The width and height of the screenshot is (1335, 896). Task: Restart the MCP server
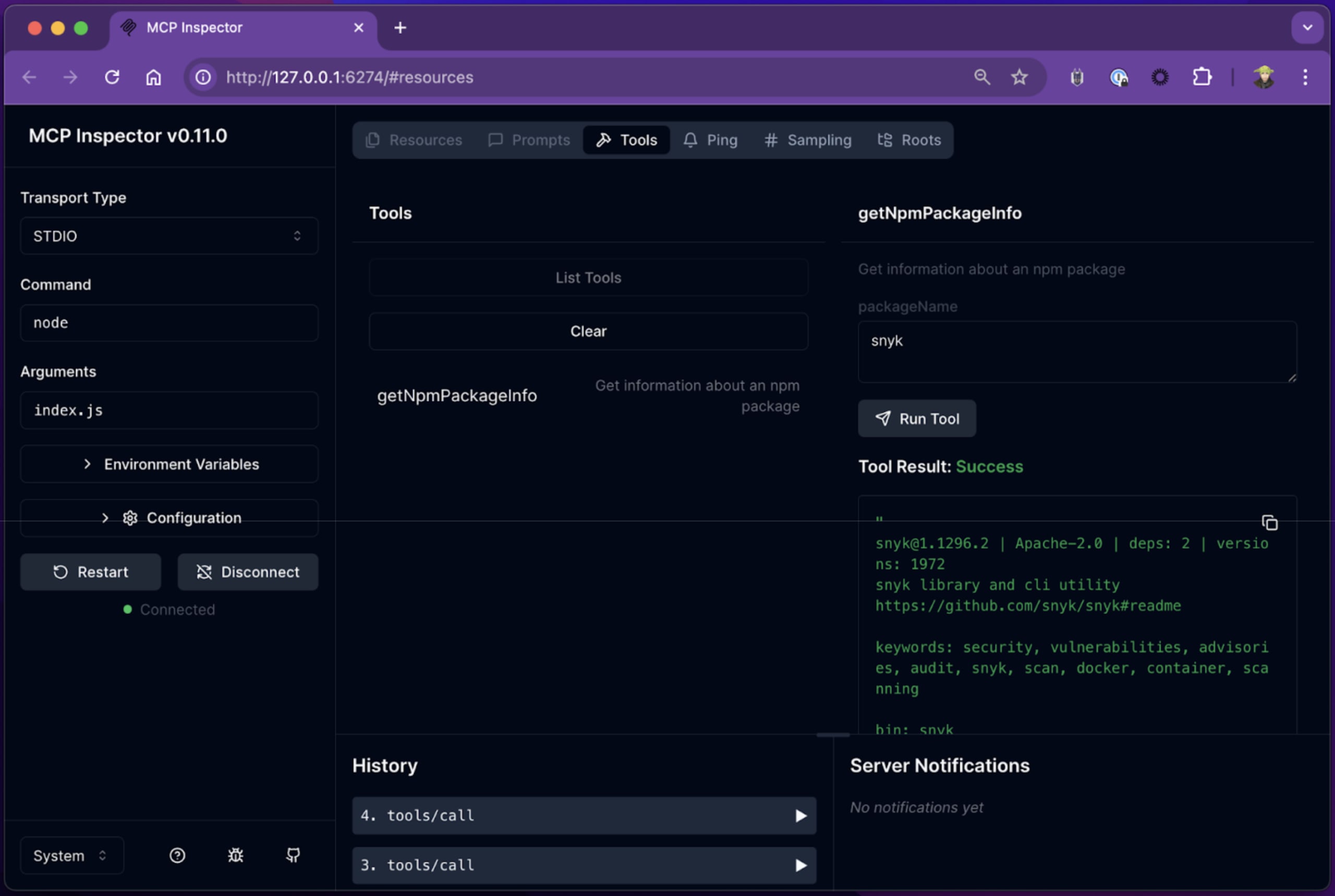pyautogui.click(x=90, y=572)
